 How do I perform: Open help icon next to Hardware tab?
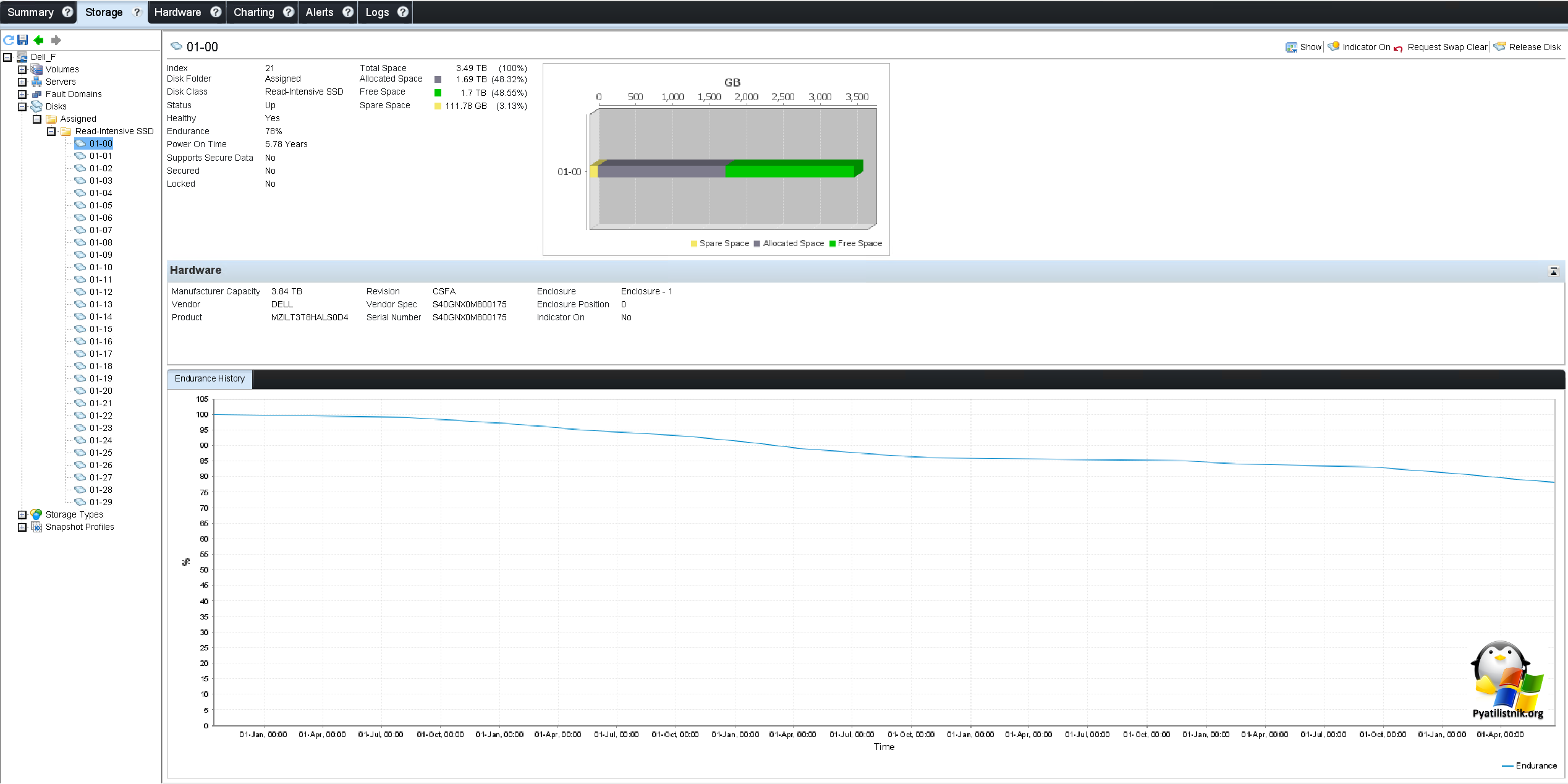click(216, 12)
